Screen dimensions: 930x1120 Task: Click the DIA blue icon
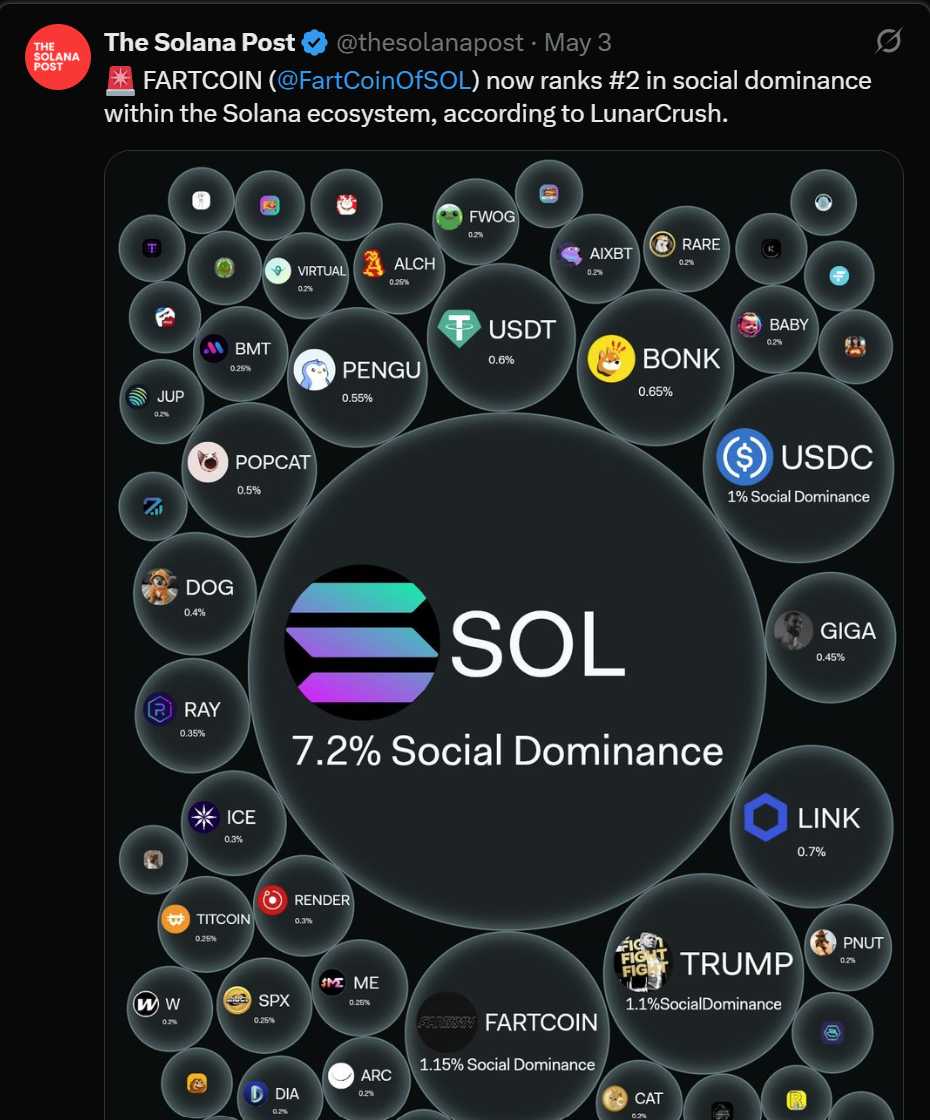[256, 1093]
